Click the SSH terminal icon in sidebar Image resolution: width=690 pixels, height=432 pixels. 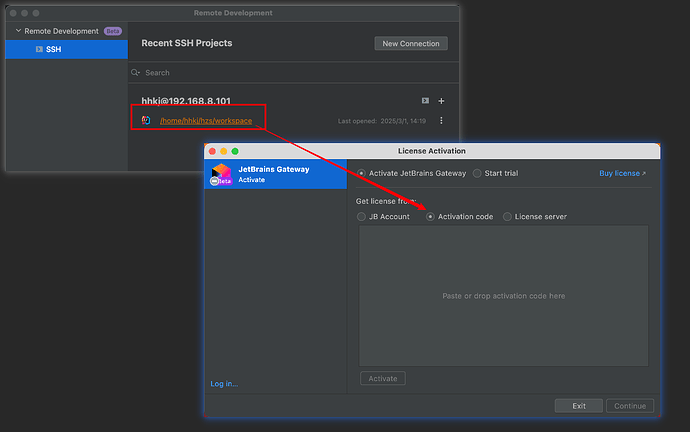pos(39,49)
